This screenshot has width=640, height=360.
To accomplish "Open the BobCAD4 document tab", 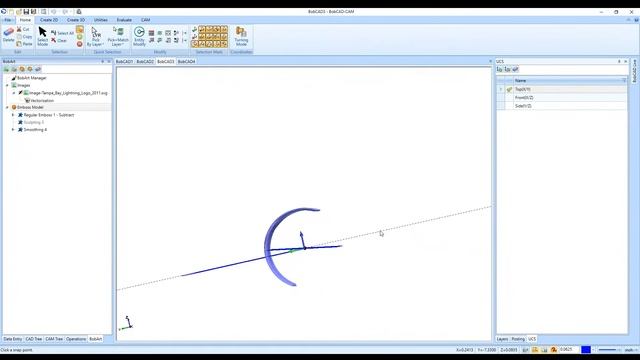I will coord(187,62).
